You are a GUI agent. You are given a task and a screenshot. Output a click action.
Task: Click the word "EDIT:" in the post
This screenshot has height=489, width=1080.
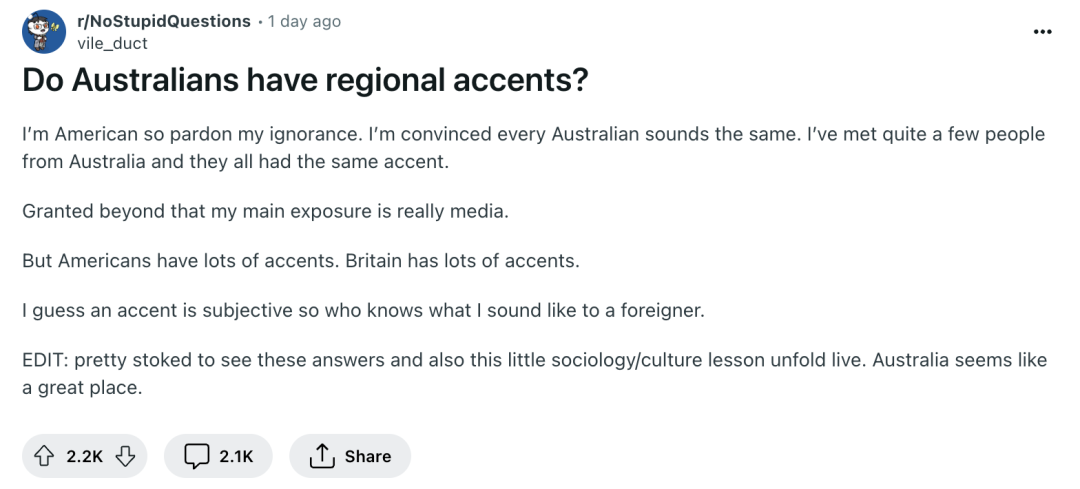click(x=46, y=361)
